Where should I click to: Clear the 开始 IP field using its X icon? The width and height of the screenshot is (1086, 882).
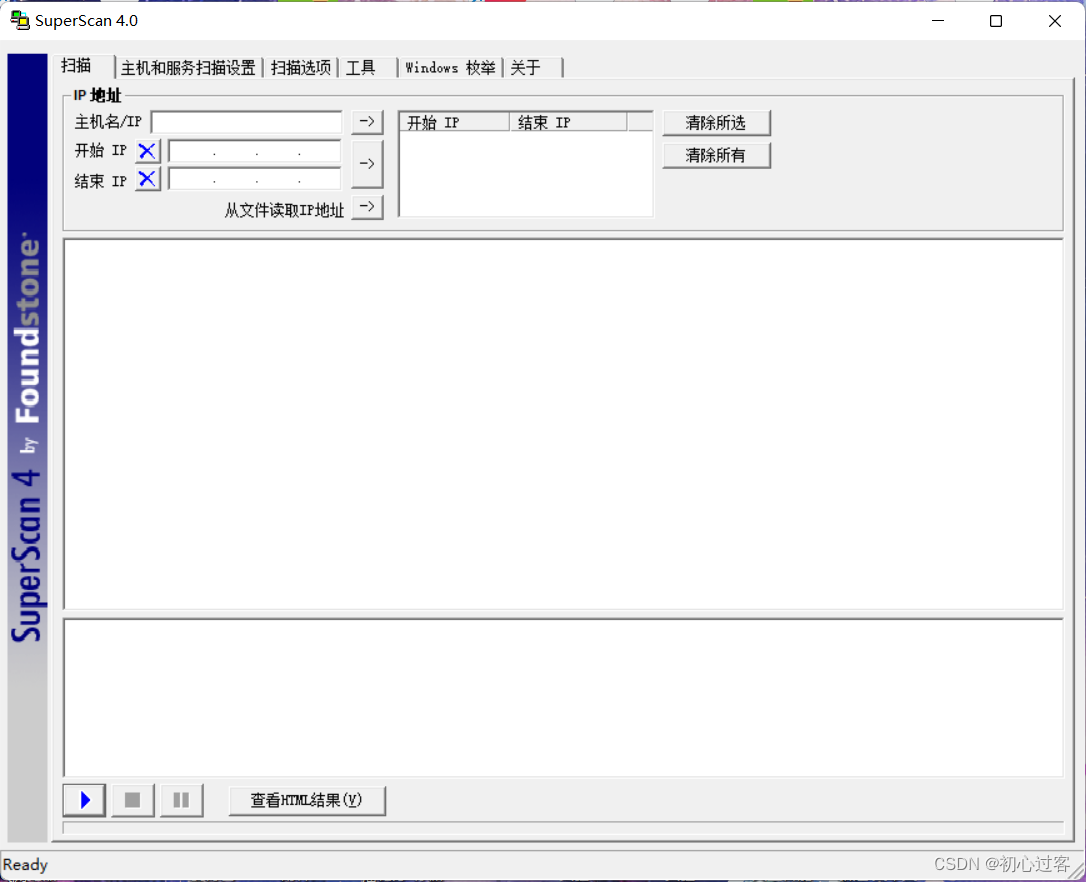pos(147,150)
